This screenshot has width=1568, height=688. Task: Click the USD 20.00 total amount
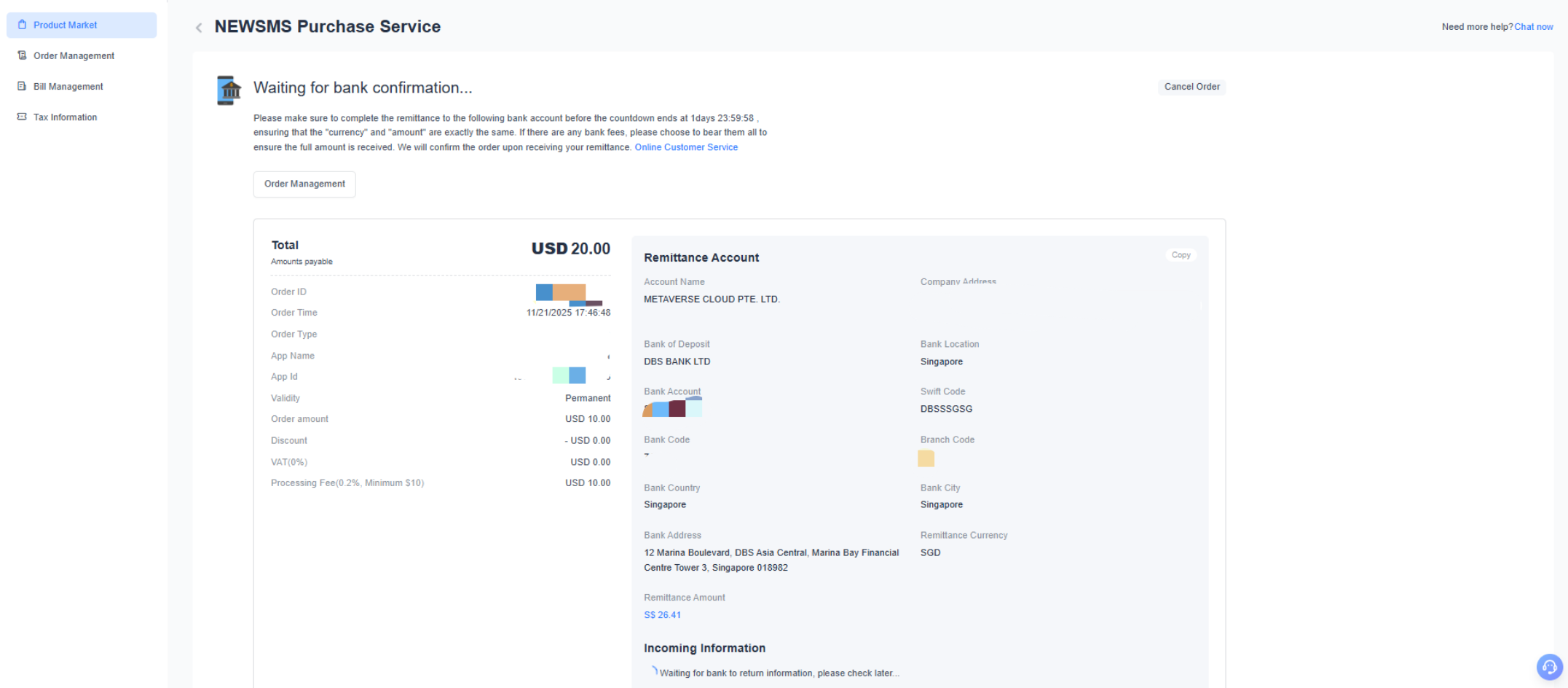click(x=571, y=249)
